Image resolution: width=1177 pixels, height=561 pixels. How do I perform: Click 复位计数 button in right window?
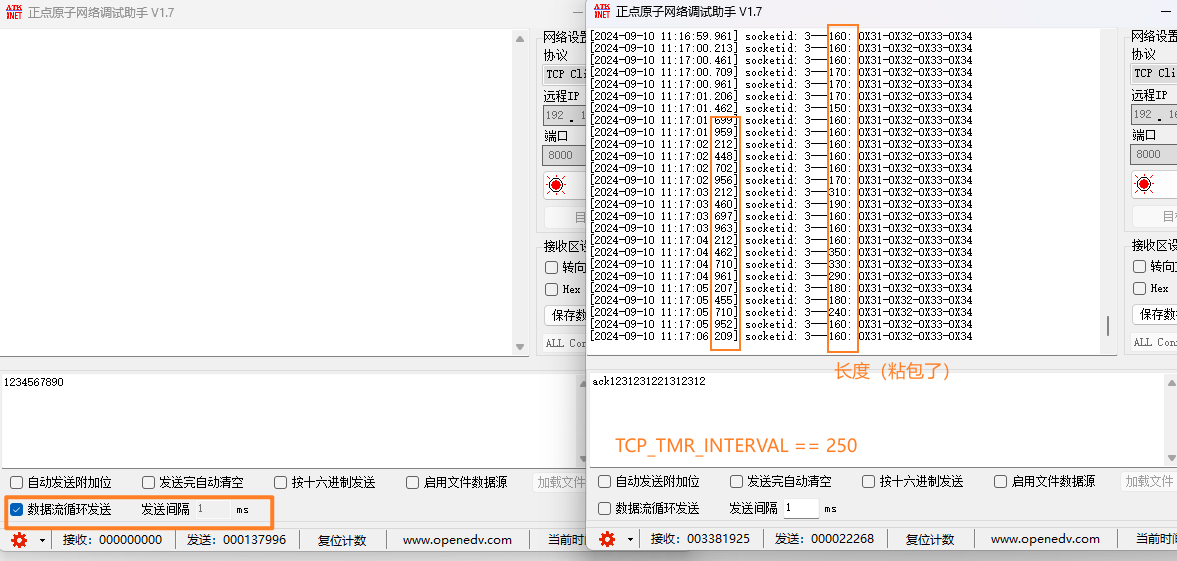coord(929,539)
